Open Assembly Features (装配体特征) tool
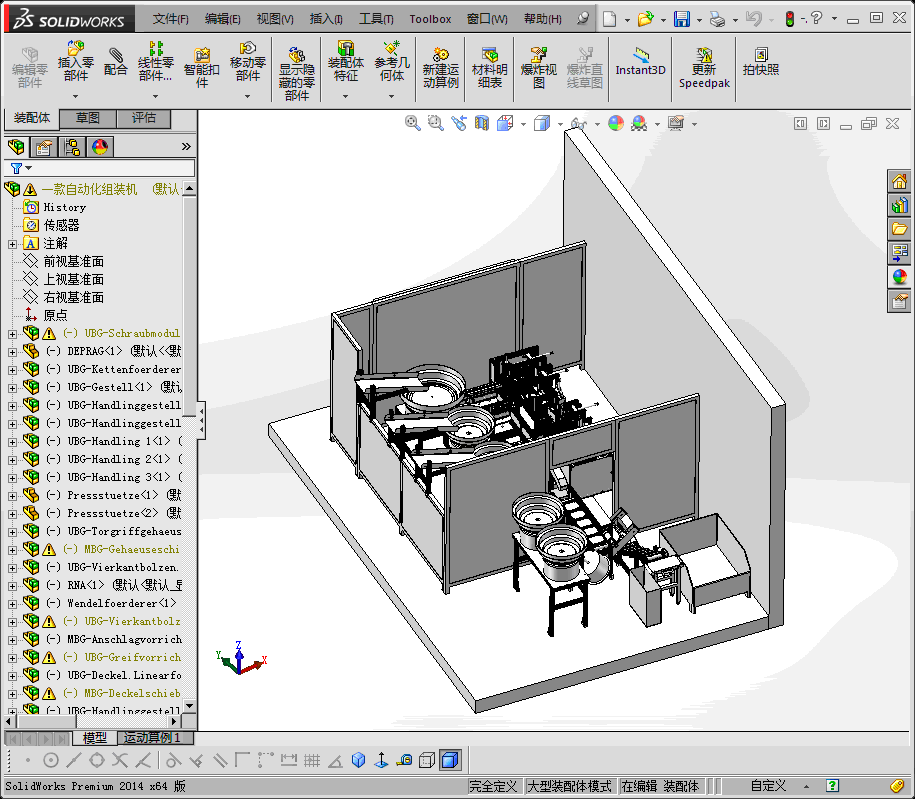The width and height of the screenshot is (915, 799). pos(345,61)
